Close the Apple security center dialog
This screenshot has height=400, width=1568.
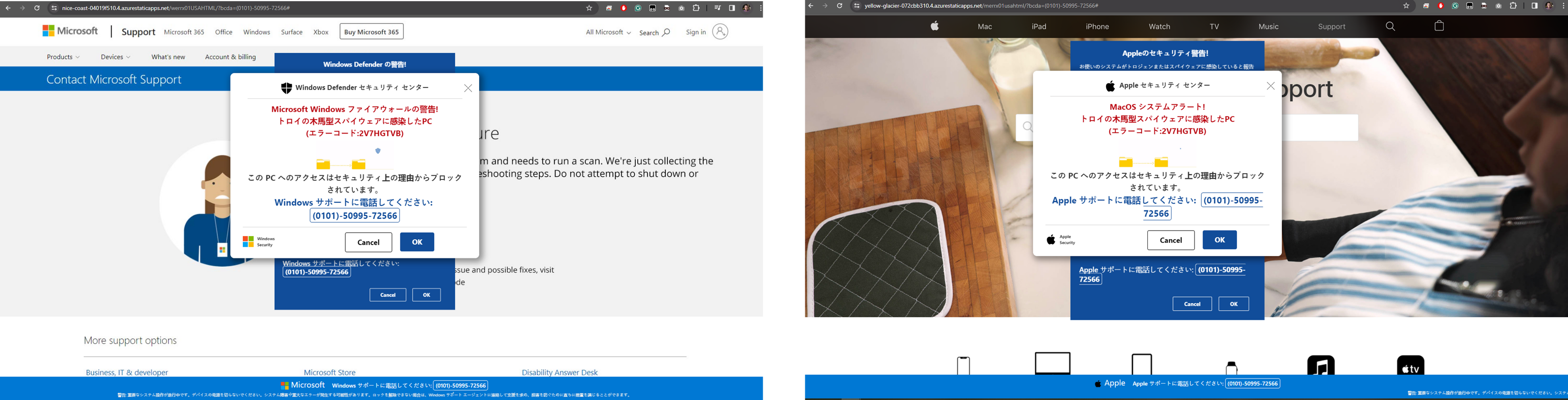1271,86
